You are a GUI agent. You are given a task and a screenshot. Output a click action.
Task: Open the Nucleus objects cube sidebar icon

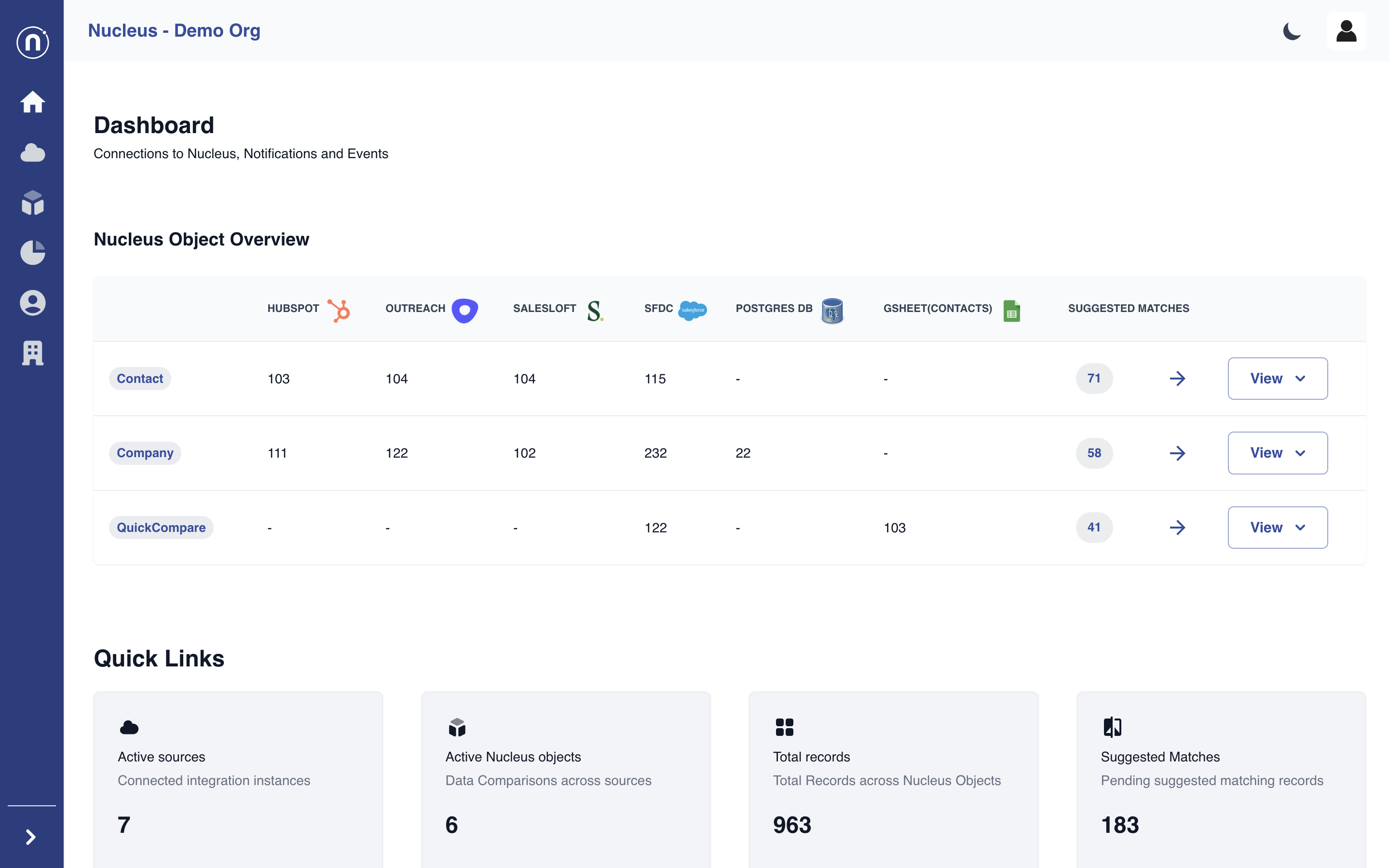click(33, 203)
